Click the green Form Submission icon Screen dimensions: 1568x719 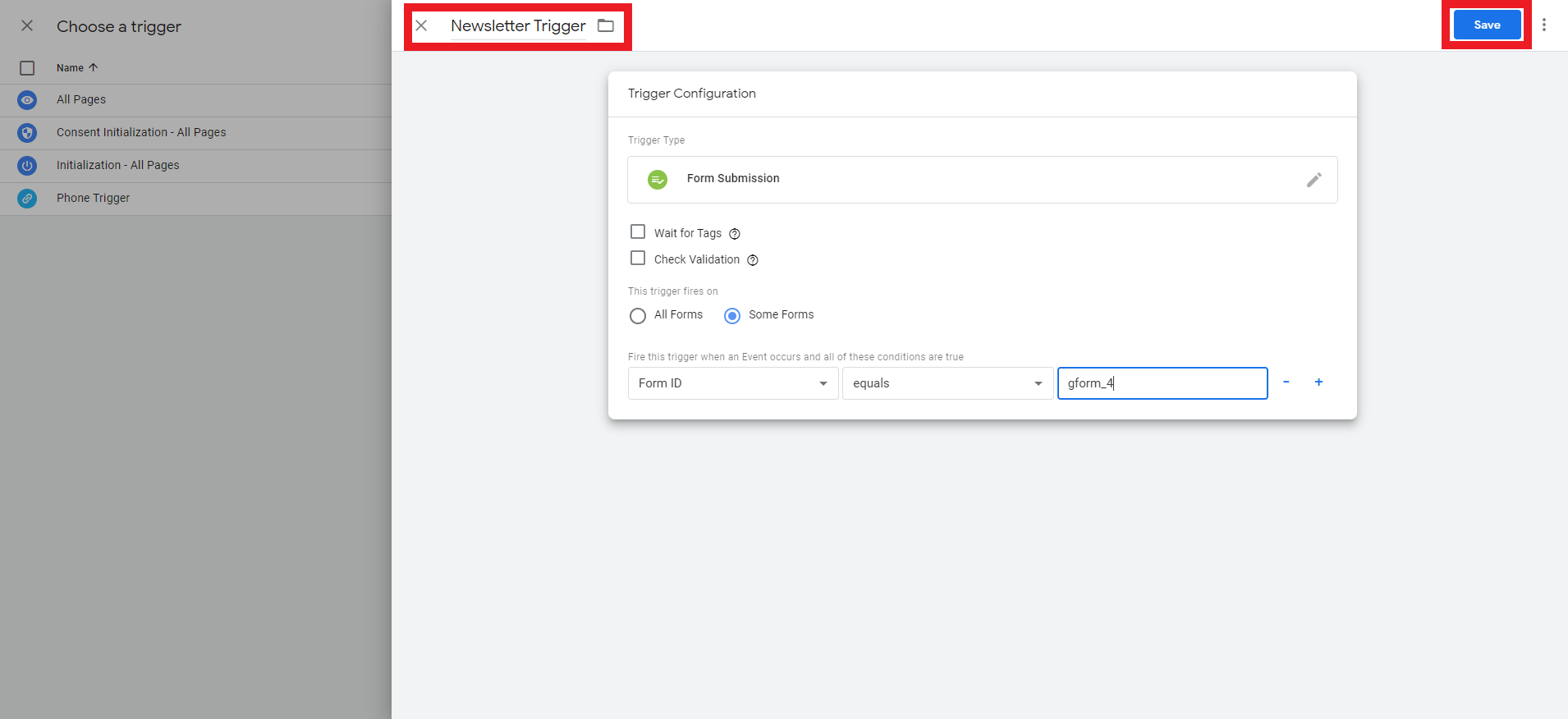(658, 179)
